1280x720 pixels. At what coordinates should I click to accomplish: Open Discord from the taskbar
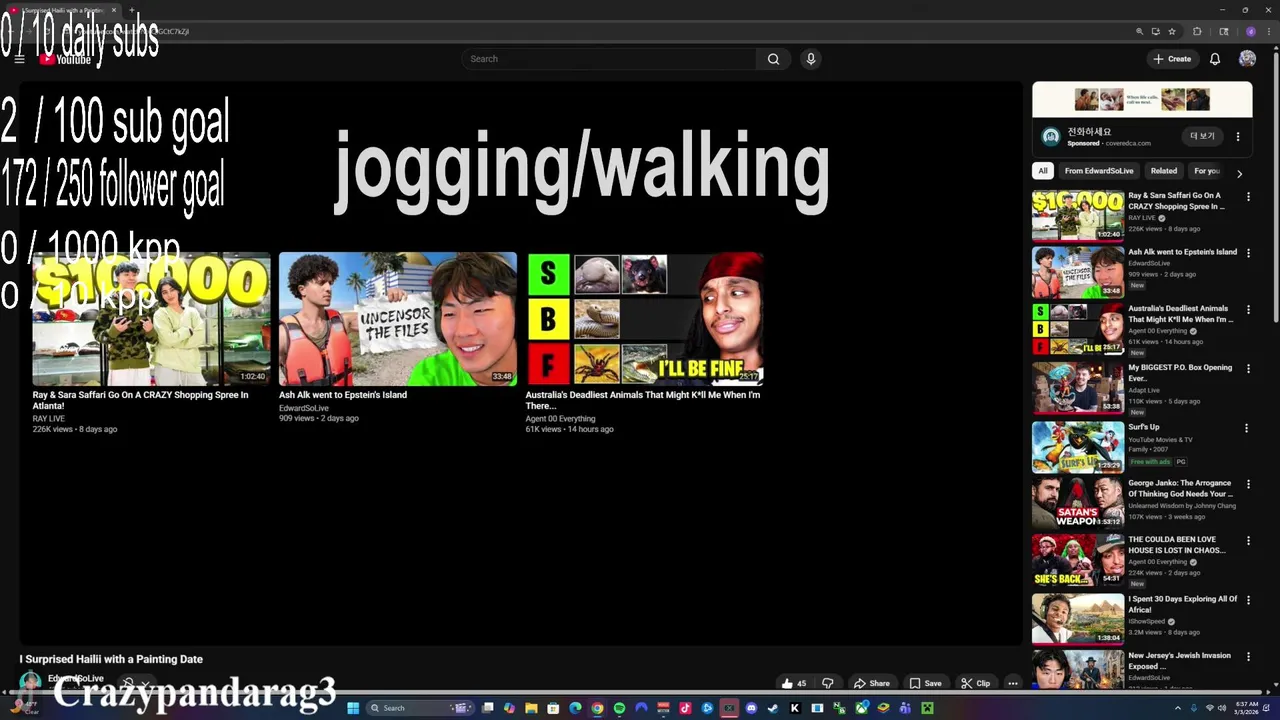coord(751,708)
